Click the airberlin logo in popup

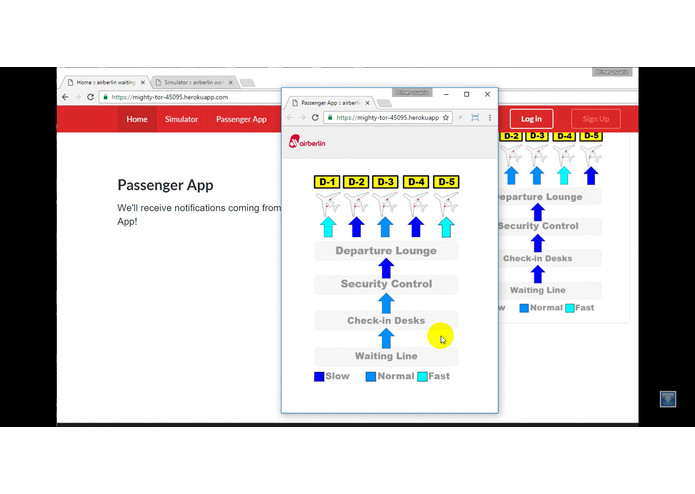pyautogui.click(x=307, y=142)
